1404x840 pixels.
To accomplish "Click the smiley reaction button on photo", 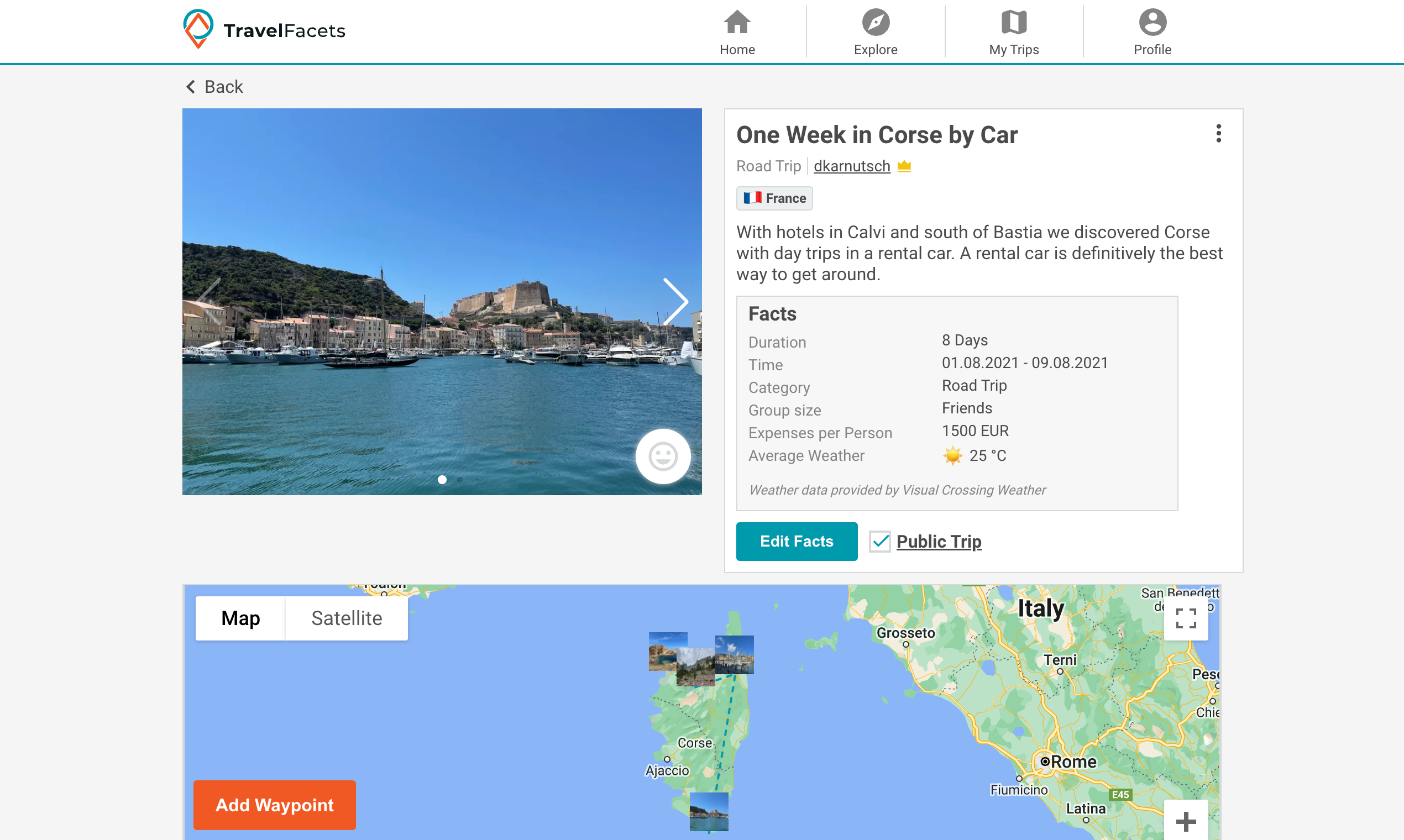I will pyautogui.click(x=662, y=456).
